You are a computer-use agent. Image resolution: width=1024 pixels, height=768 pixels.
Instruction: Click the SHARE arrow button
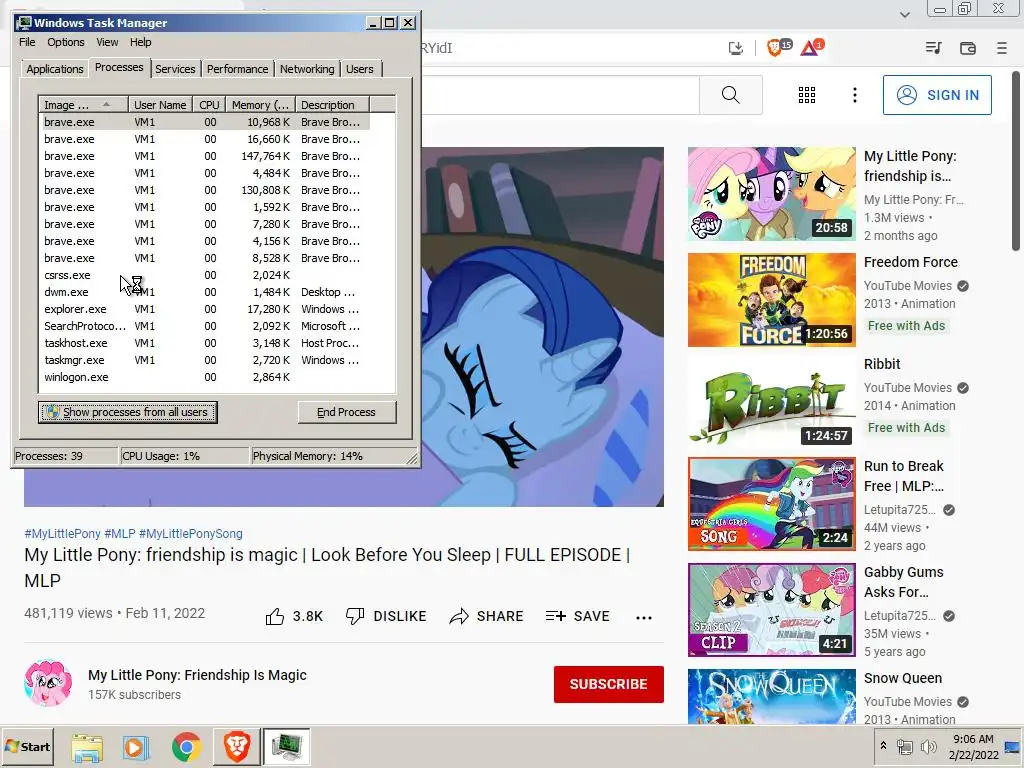486,616
